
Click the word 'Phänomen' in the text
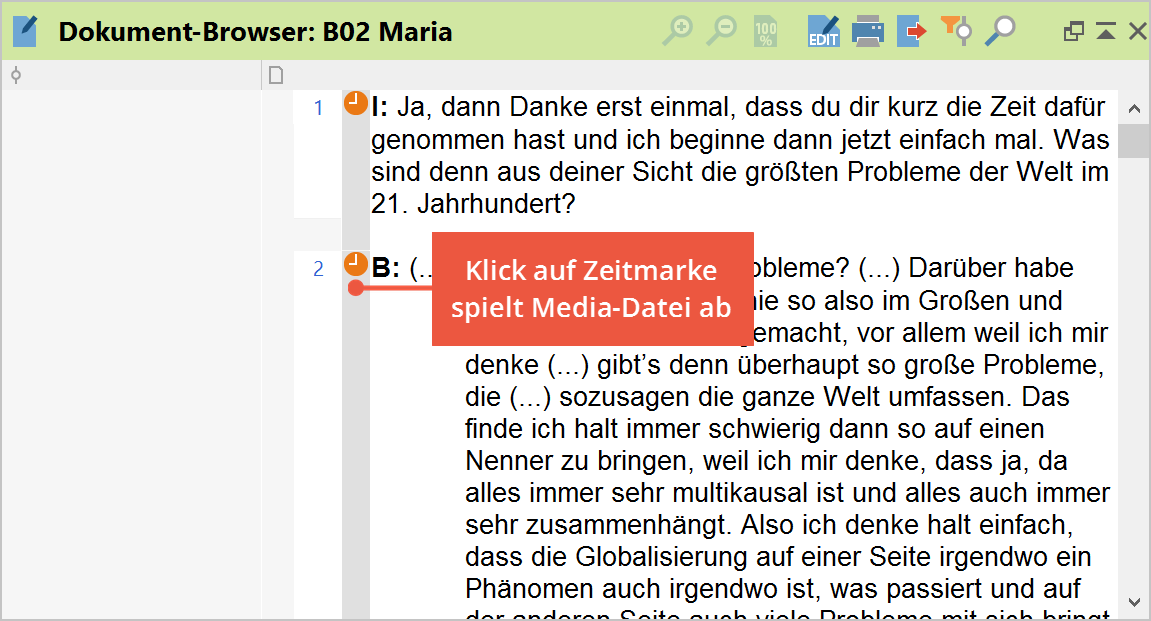click(x=530, y=589)
